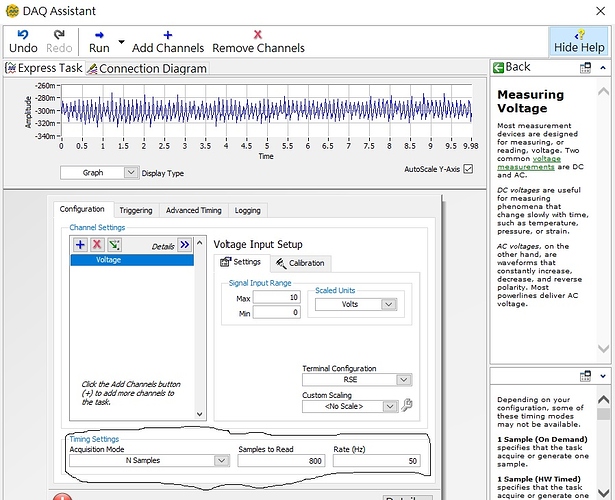
Task: Open Custom Scaling No Scale dropdown
Action: 349,406
